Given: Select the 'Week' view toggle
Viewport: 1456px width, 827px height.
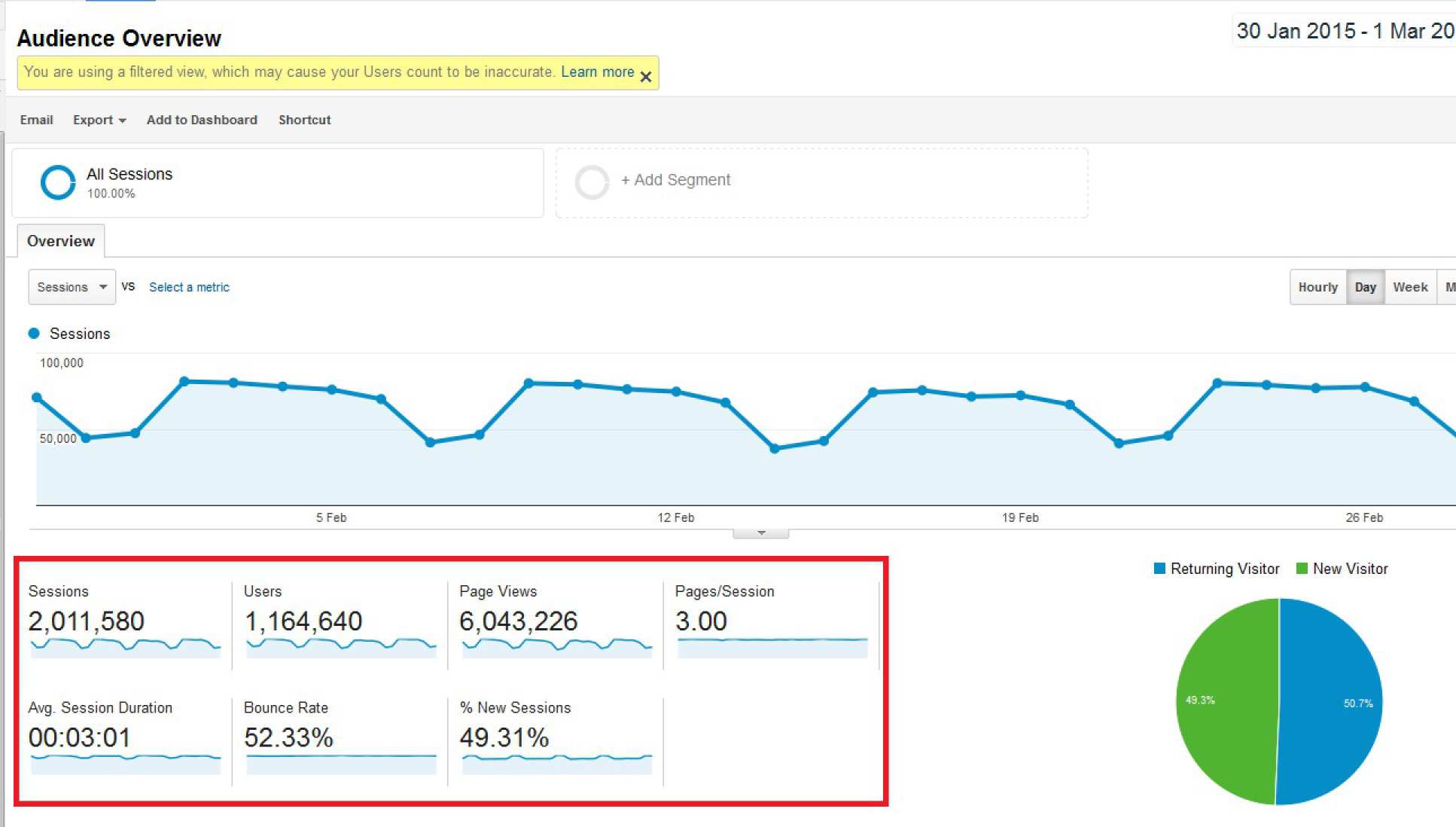Looking at the screenshot, I should point(1410,288).
